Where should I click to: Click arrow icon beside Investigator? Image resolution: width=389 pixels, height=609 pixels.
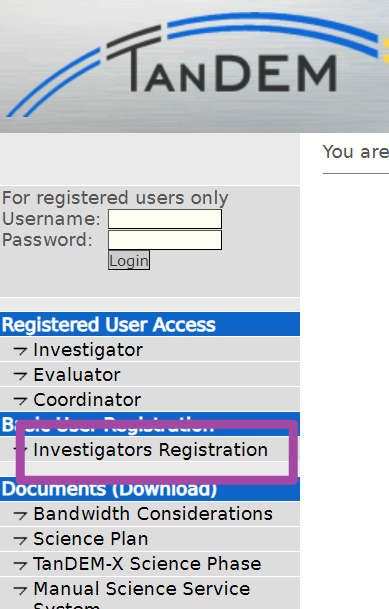click(20, 350)
